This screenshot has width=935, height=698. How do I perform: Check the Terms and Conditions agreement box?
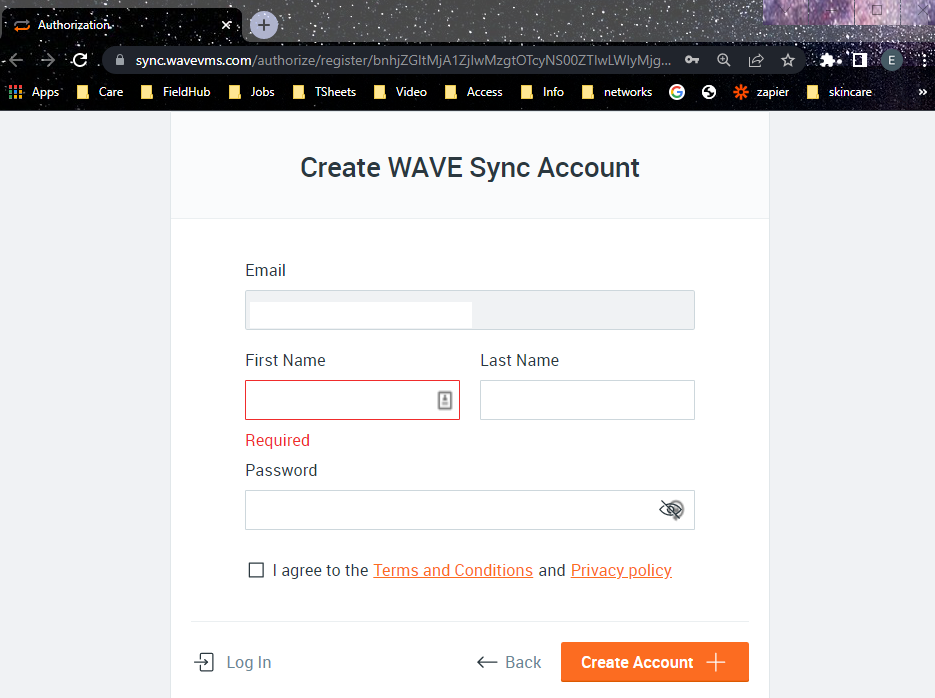256,570
